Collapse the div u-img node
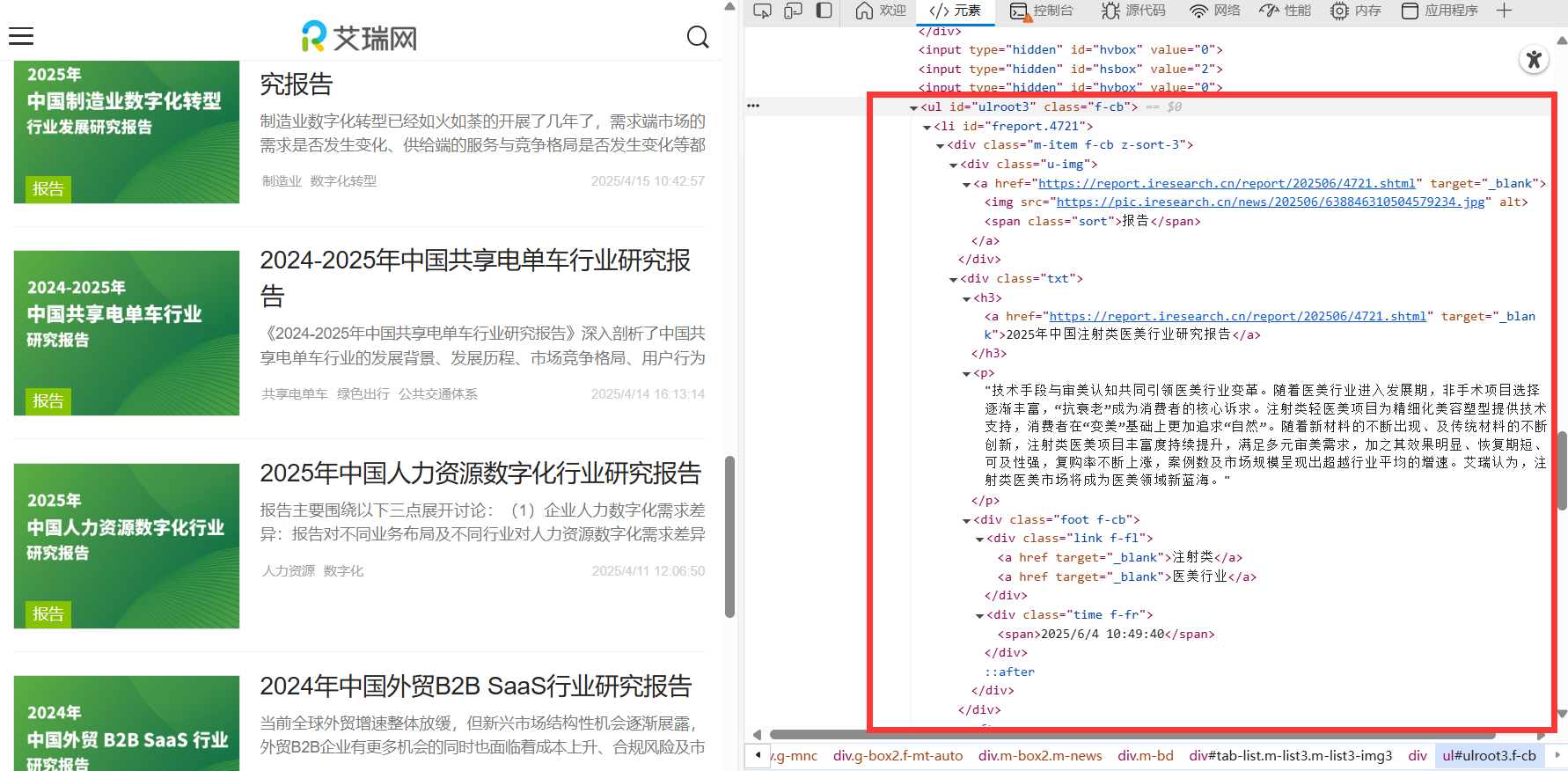This screenshot has height=771, width=1568. pos(953,165)
